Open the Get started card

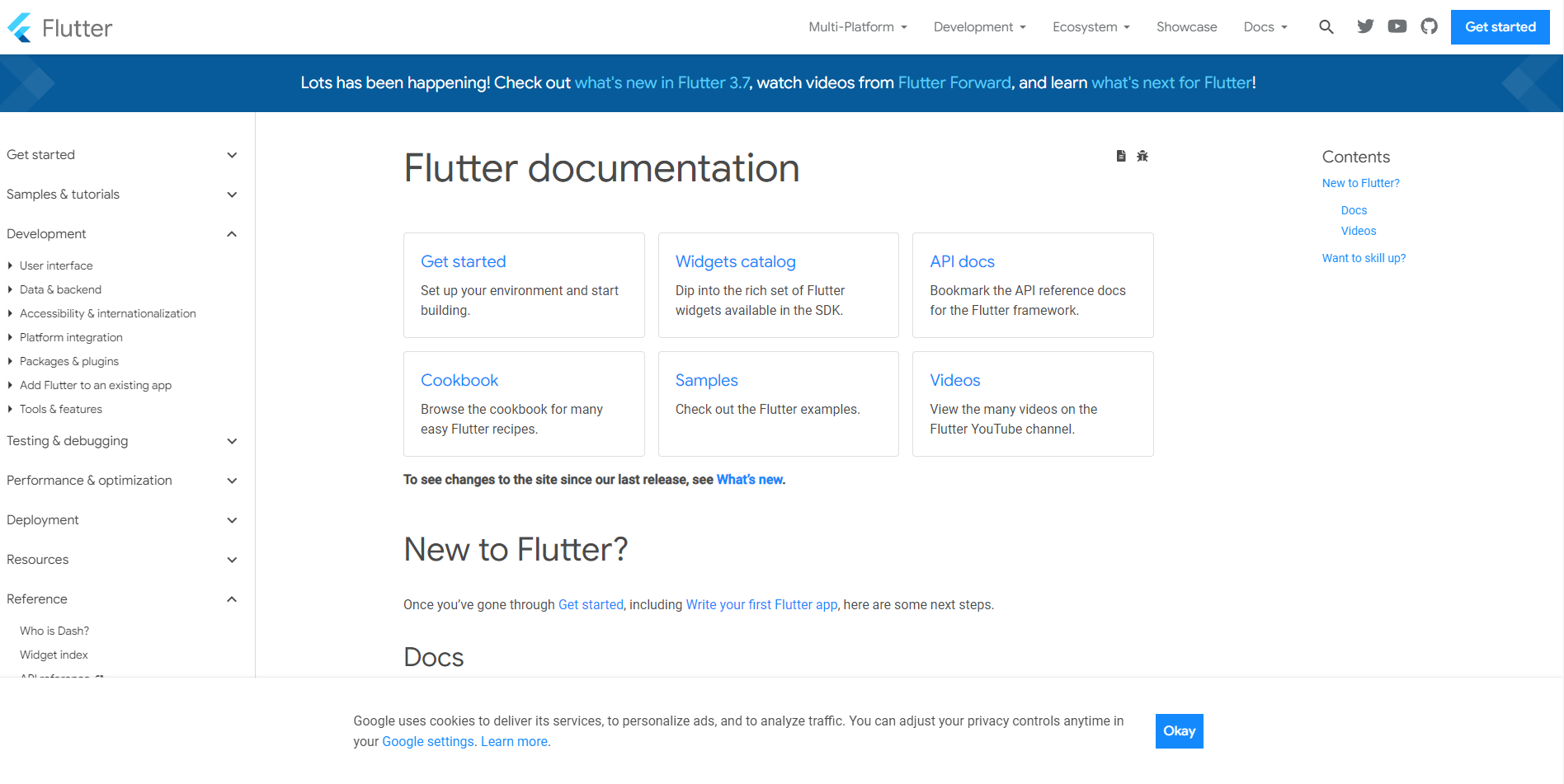pyautogui.click(x=524, y=285)
